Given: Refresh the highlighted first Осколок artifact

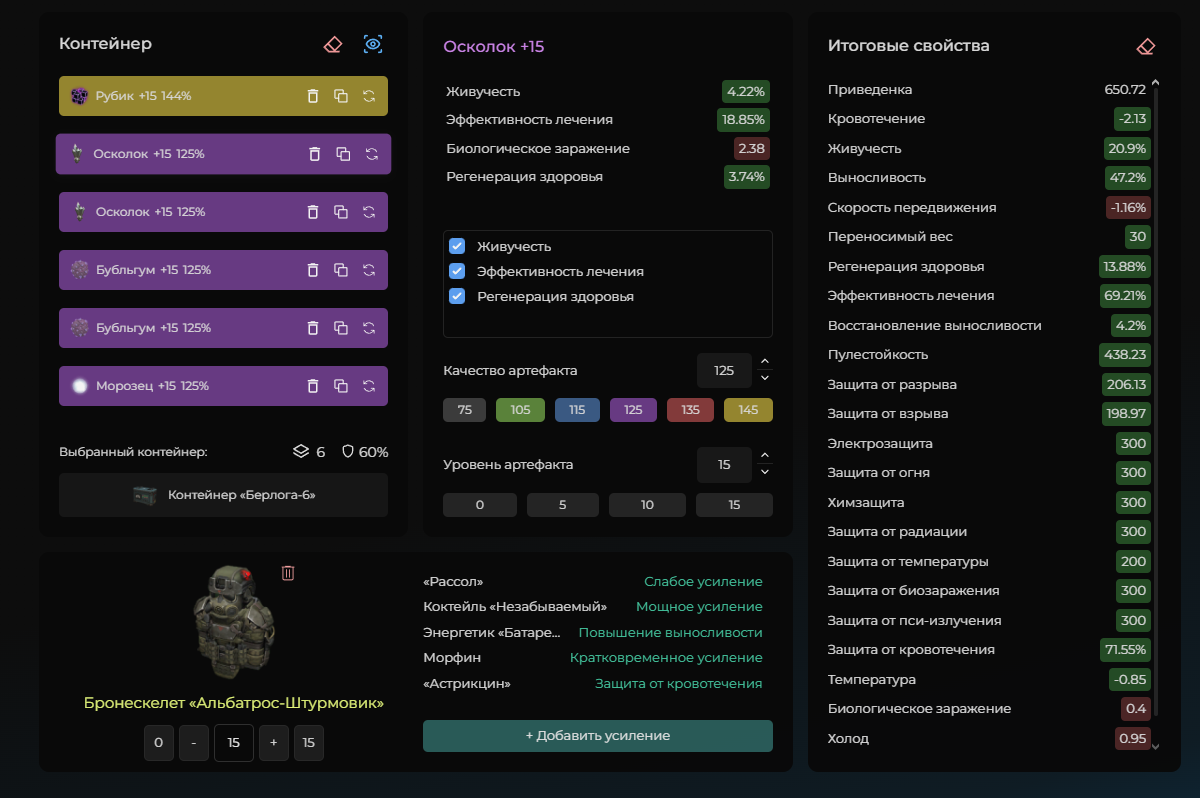Looking at the screenshot, I should tap(372, 154).
